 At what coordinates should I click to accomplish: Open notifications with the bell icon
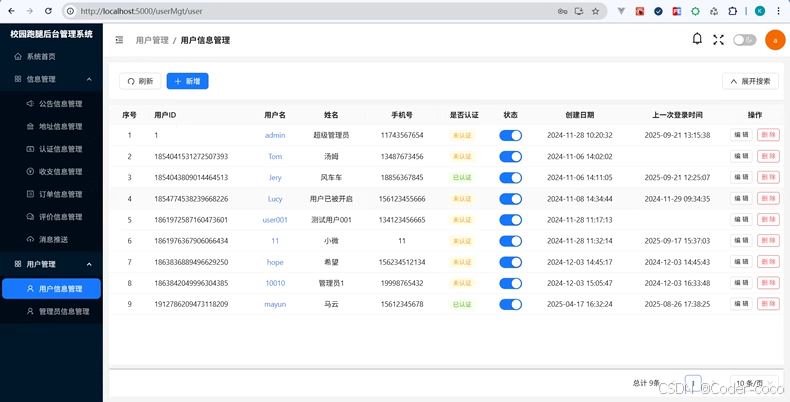tap(697, 39)
